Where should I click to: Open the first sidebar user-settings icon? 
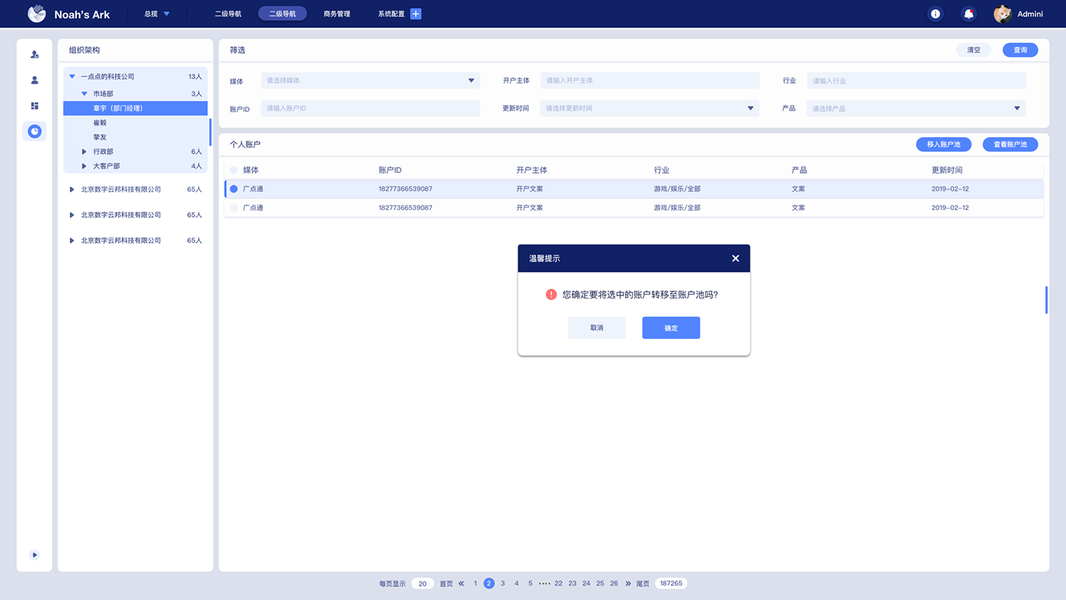point(35,54)
